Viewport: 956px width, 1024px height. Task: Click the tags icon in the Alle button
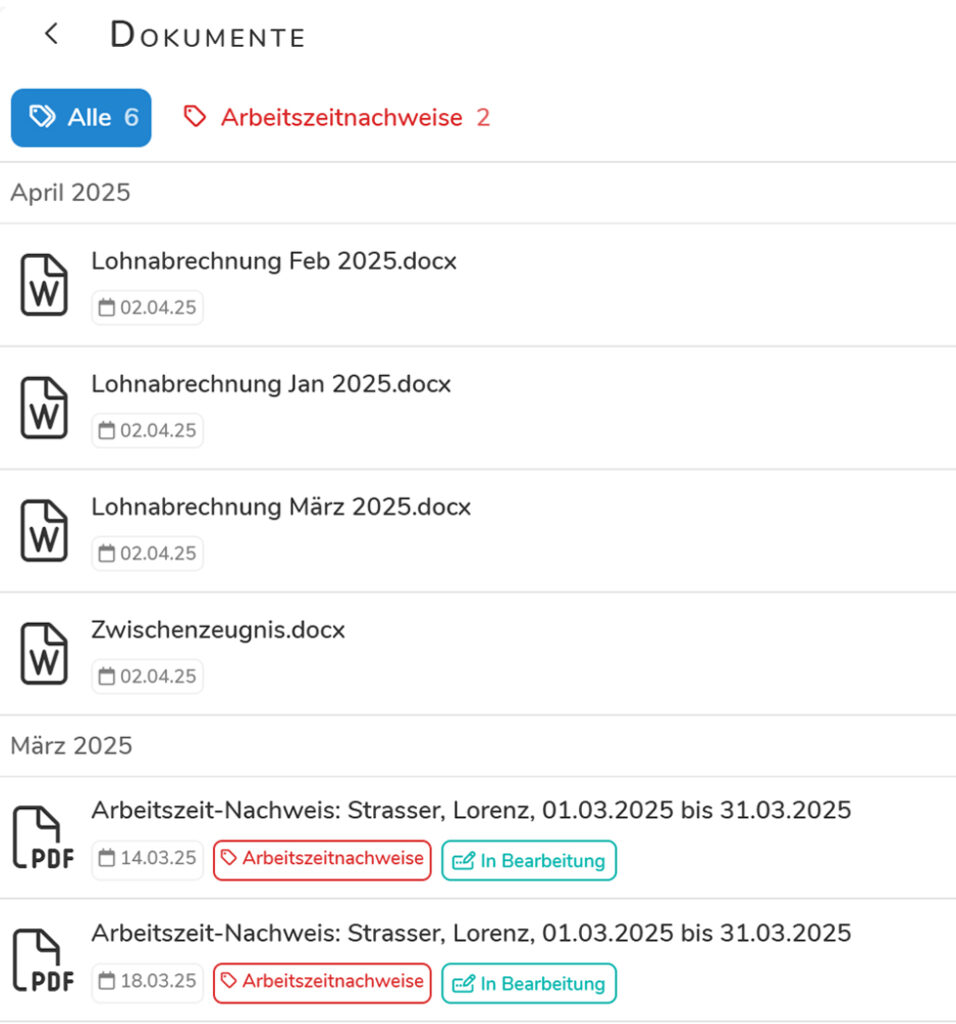[43, 118]
